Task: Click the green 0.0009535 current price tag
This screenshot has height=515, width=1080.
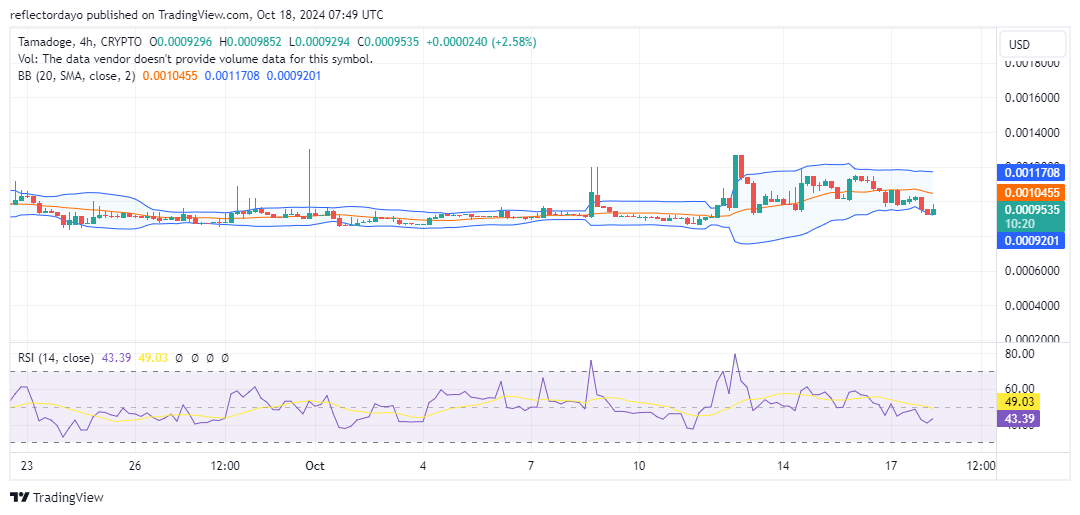Action: tap(1031, 216)
